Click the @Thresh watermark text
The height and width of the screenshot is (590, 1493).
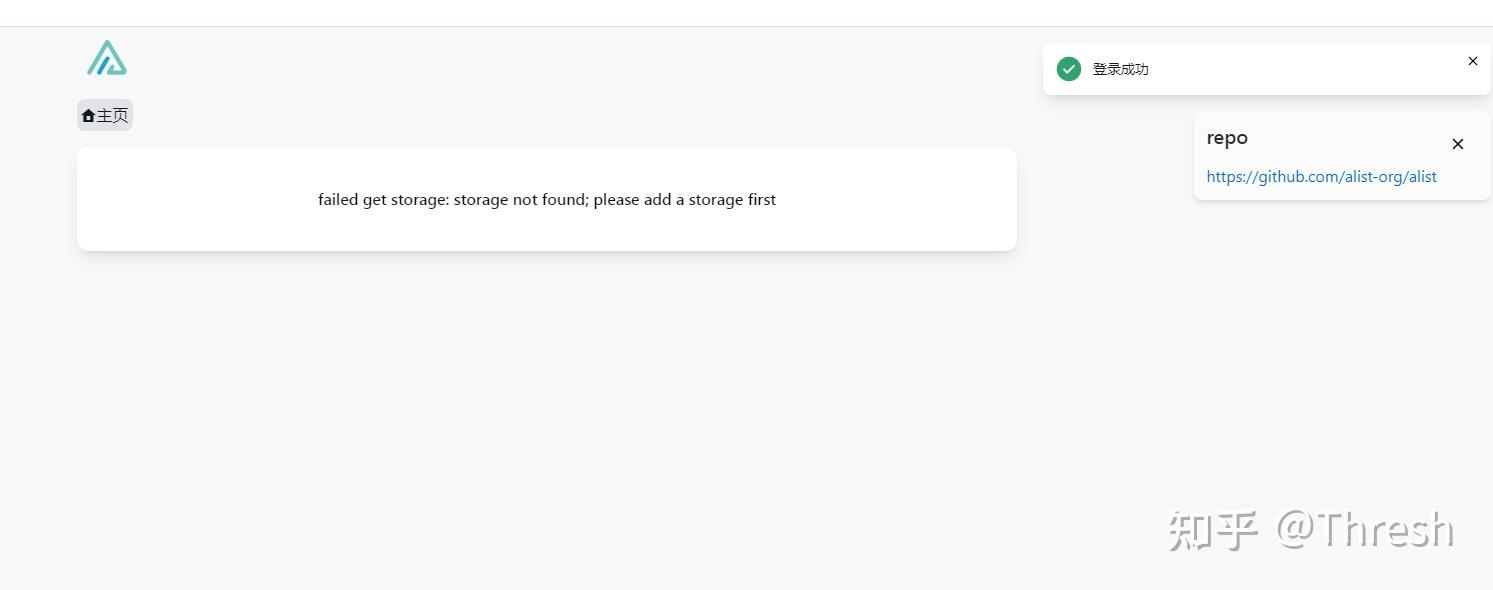coord(1365,529)
